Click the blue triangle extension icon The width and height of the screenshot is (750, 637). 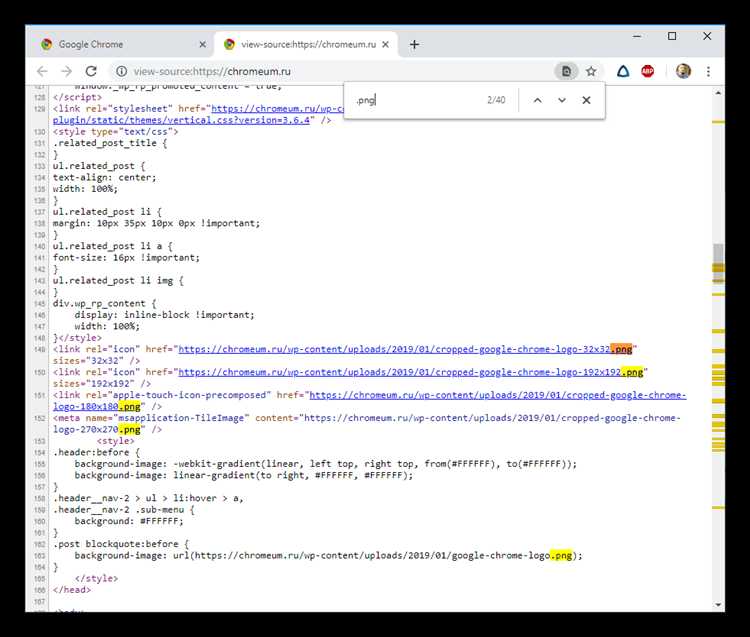pyautogui.click(x=622, y=71)
